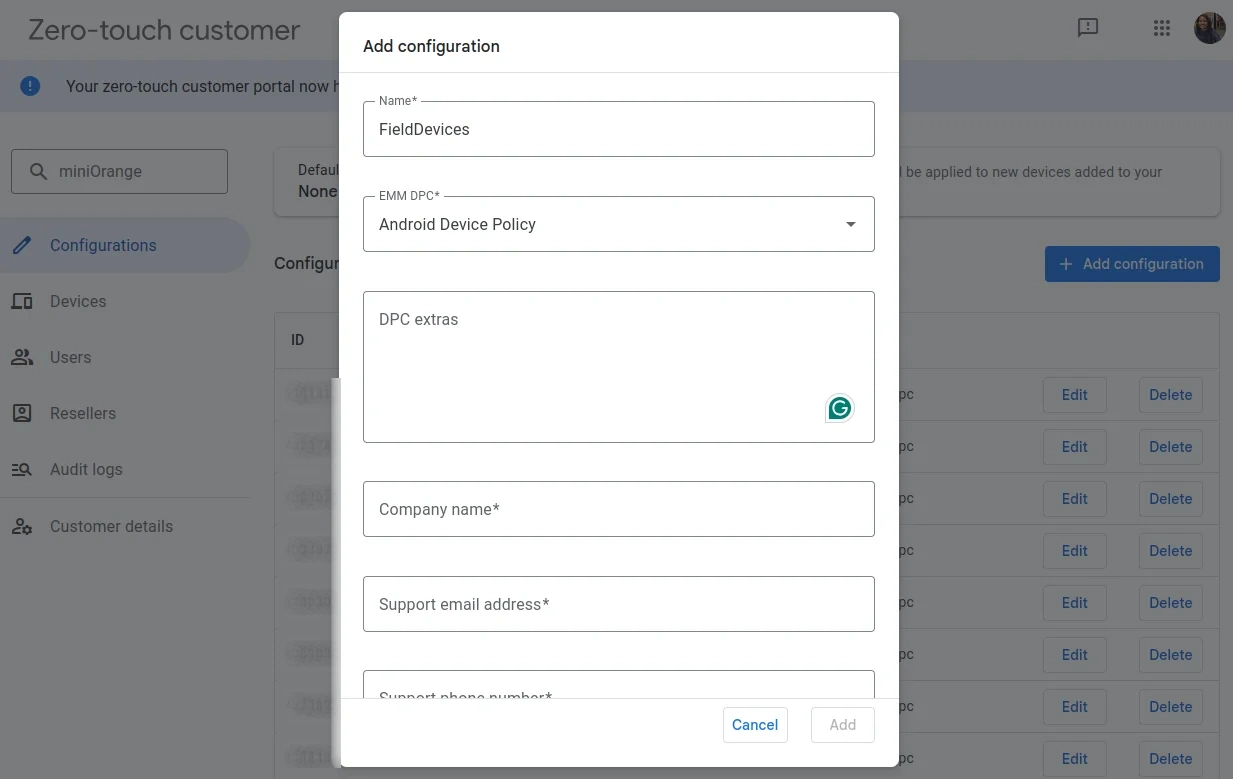Focus the Company name input field

tap(619, 509)
